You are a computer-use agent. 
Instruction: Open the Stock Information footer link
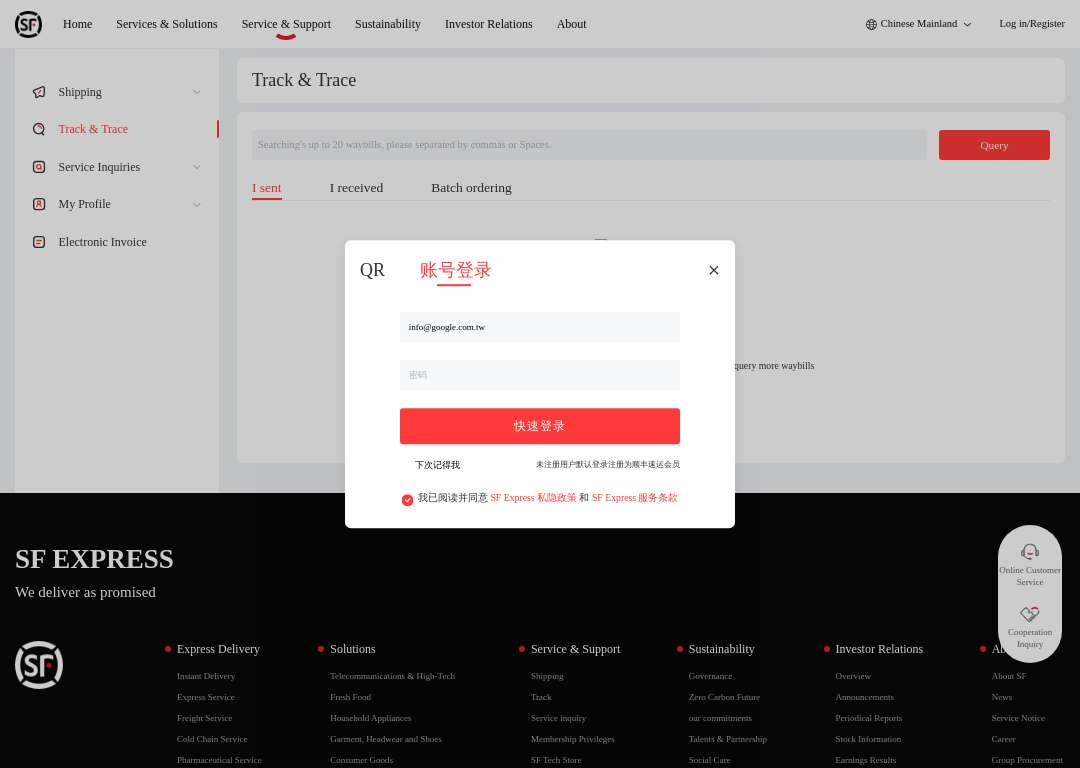point(868,739)
